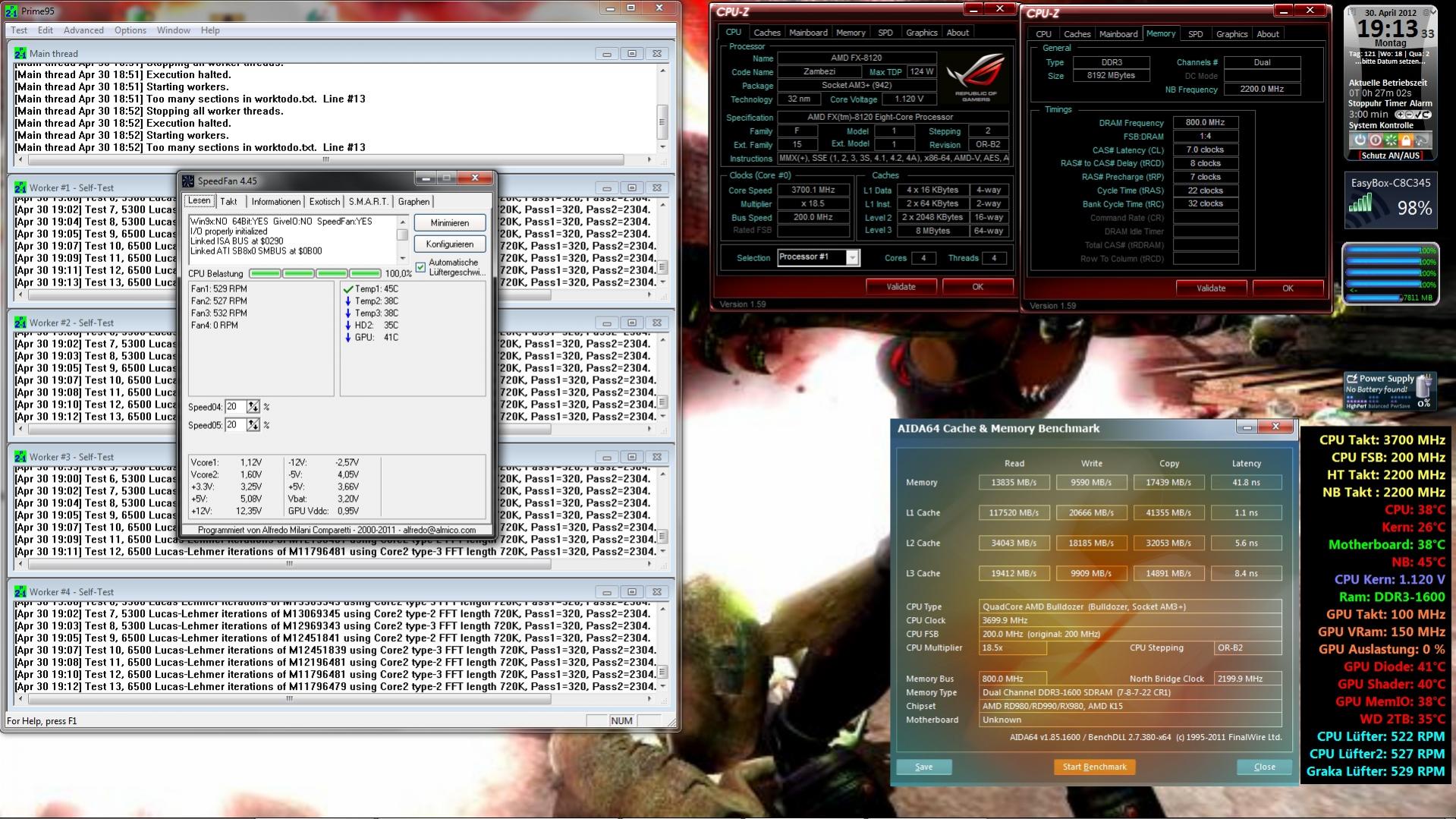
Task: Click the Worker #4 Self-Test window icon
Action: [x=20, y=592]
